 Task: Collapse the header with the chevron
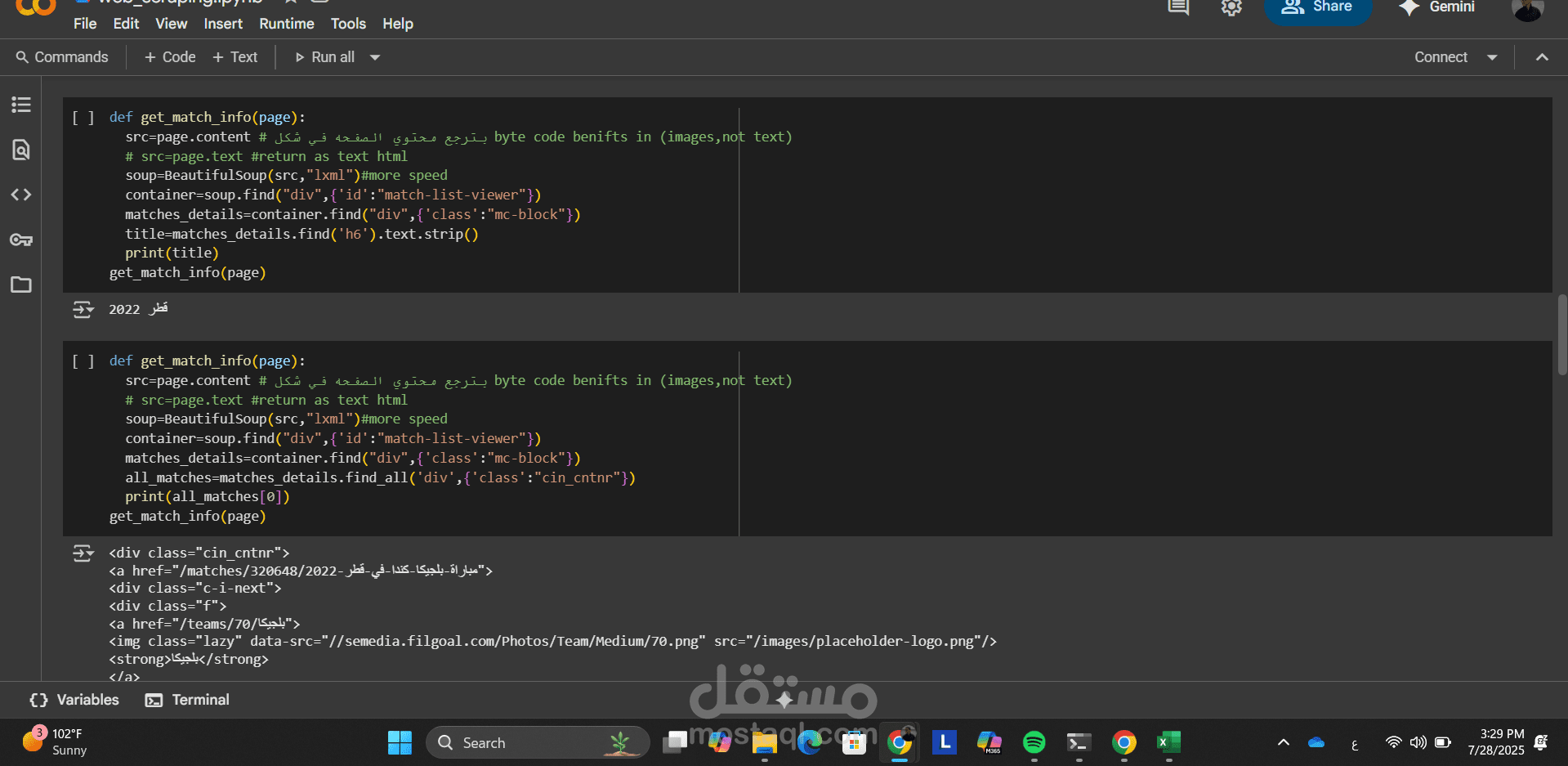click(x=1542, y=57)
